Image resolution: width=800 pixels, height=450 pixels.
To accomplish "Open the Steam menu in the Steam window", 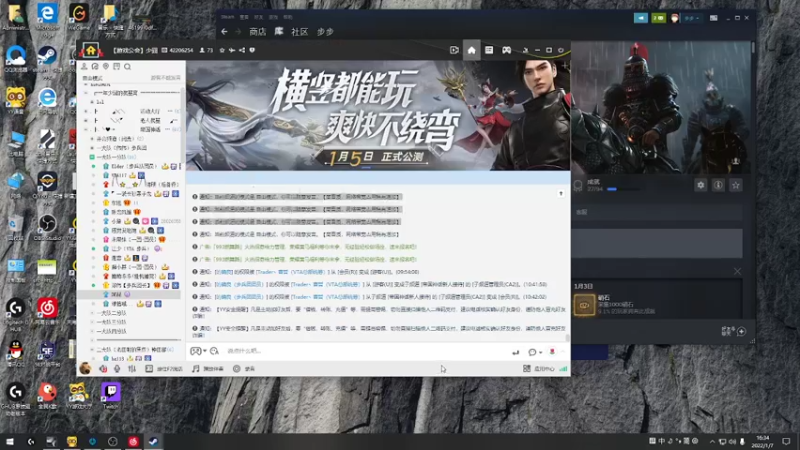I will [228, 17].
